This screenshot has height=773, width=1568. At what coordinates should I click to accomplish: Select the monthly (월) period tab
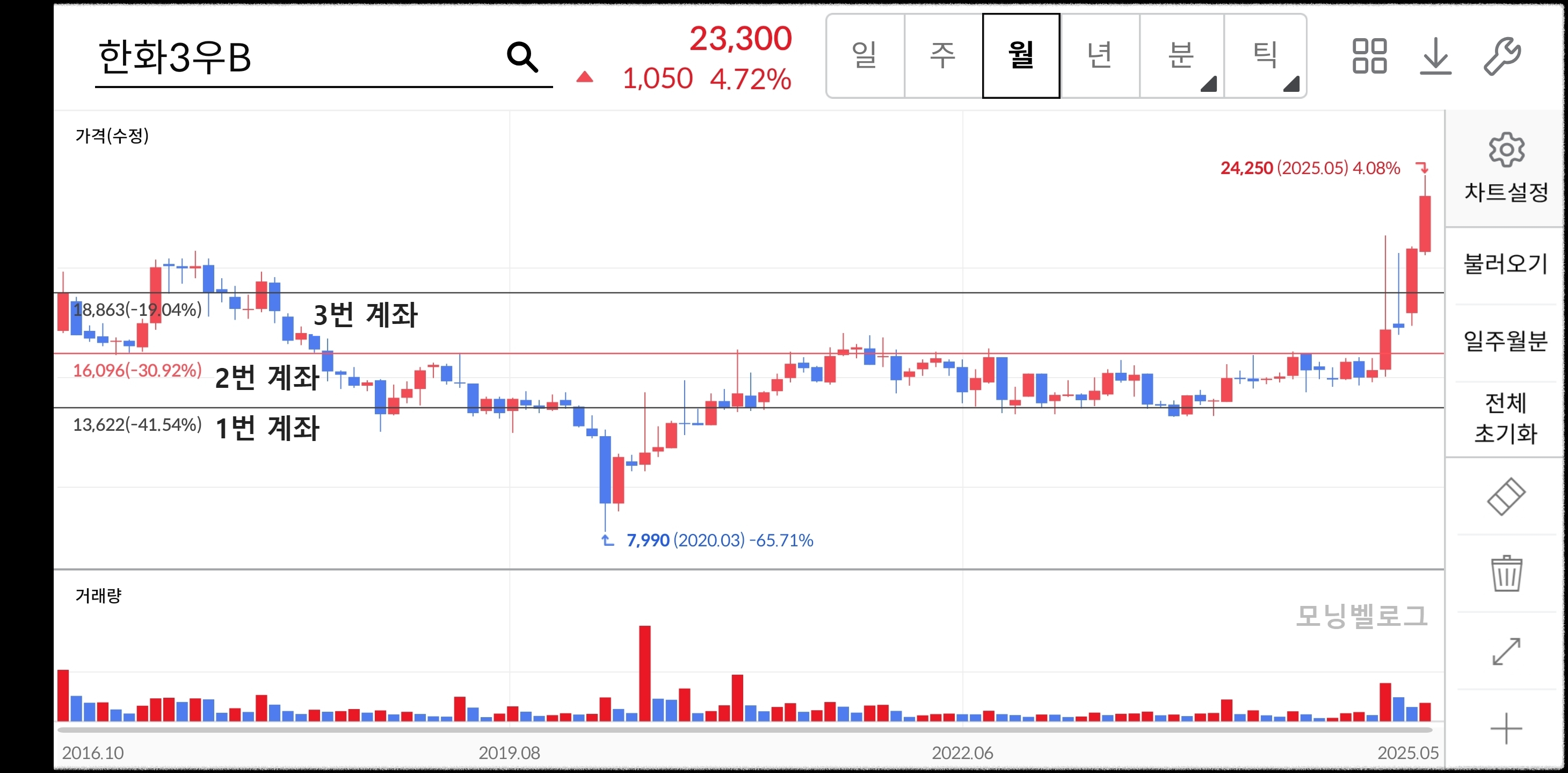click(1021, 55)
